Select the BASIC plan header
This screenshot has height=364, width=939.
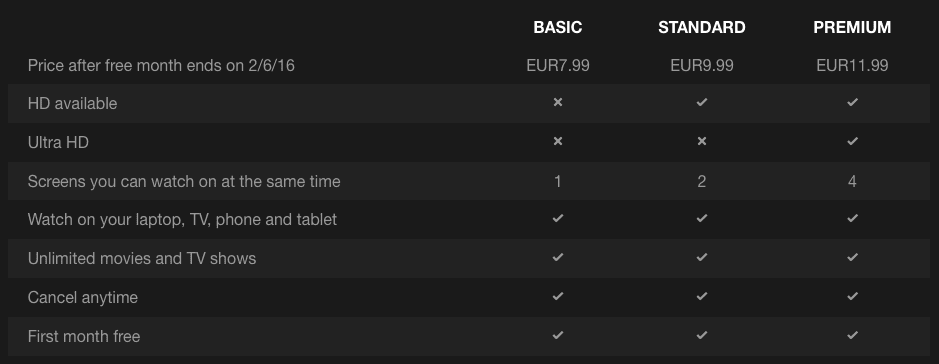click(558, 28)
